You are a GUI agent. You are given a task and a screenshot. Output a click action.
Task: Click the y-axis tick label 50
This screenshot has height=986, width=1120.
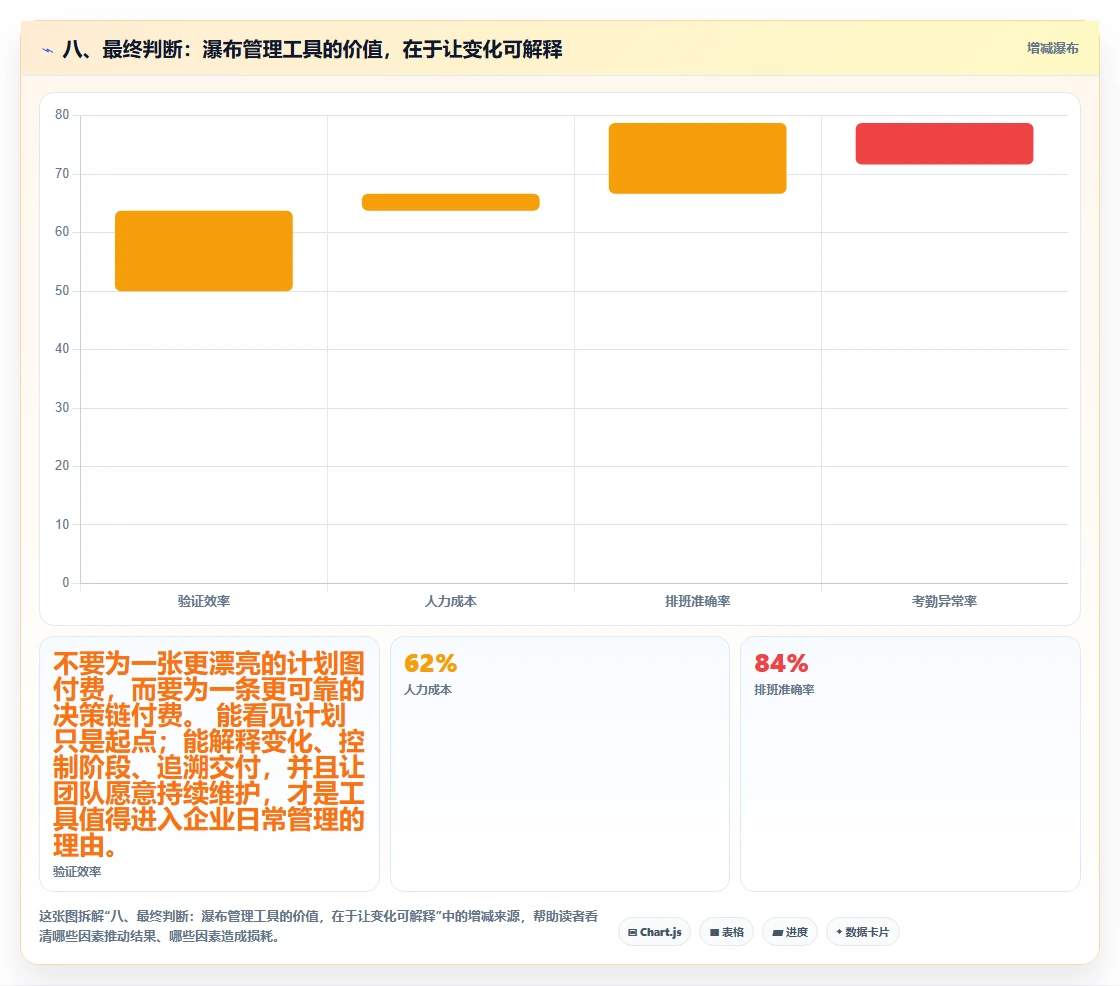(62, 290)
